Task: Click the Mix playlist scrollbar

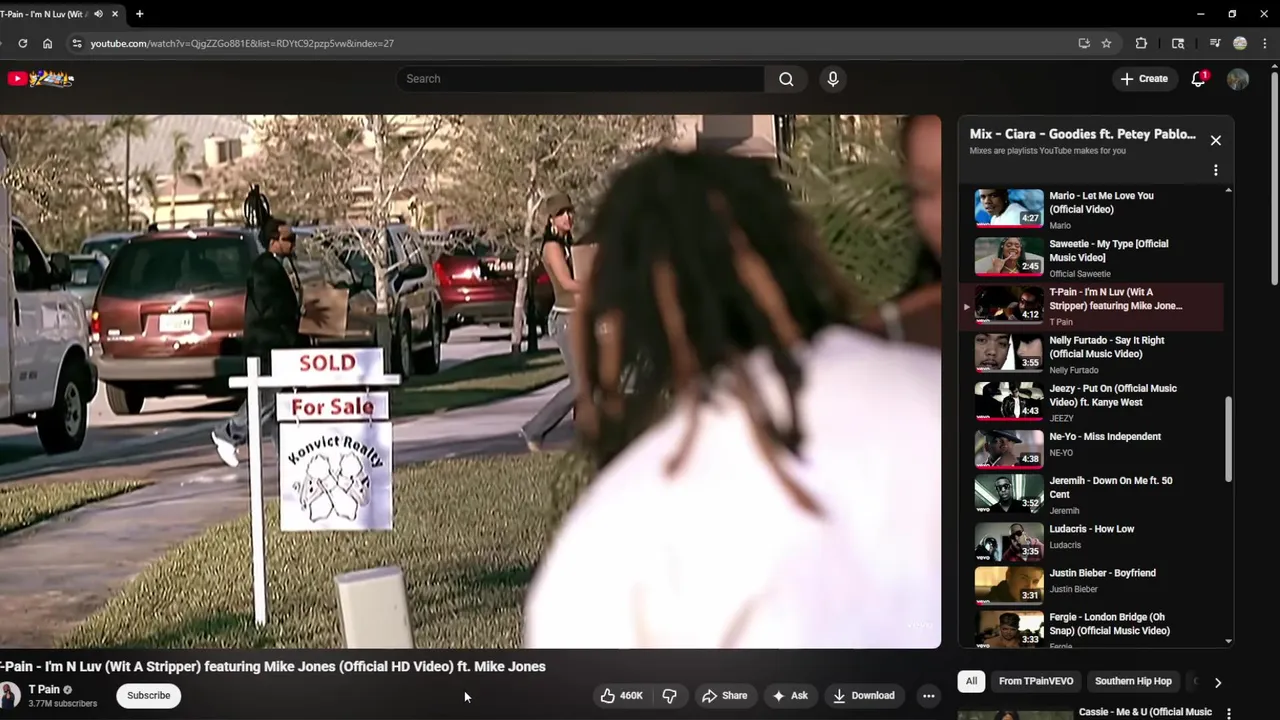Action: (x=1228, y=440)
